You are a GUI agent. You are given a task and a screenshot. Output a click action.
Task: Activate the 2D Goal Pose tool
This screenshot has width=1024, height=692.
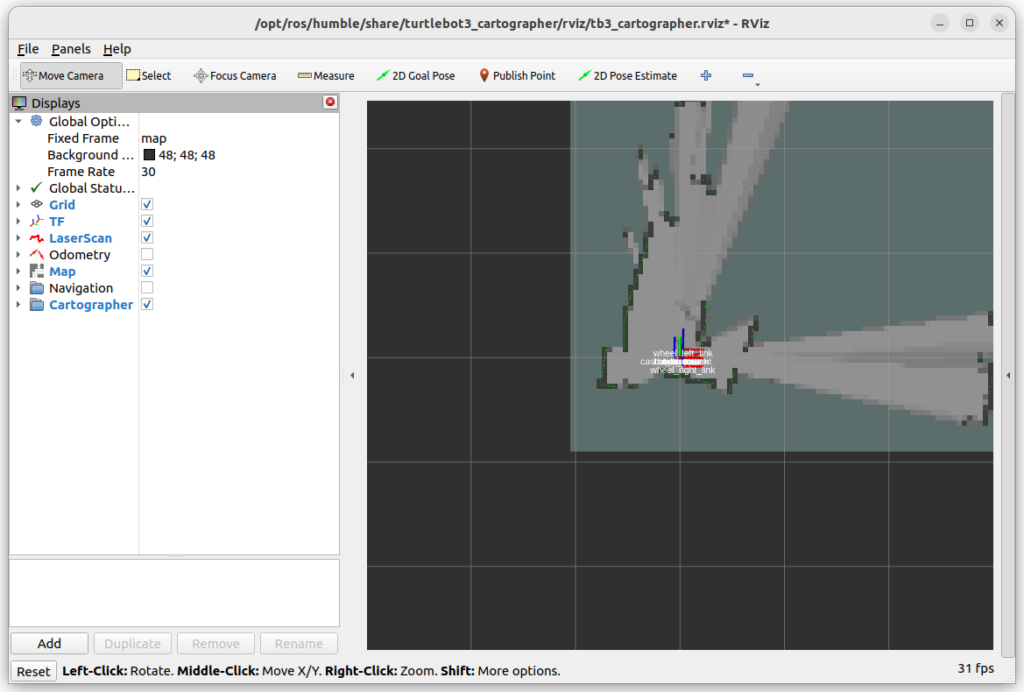click(x=415, y=76)
